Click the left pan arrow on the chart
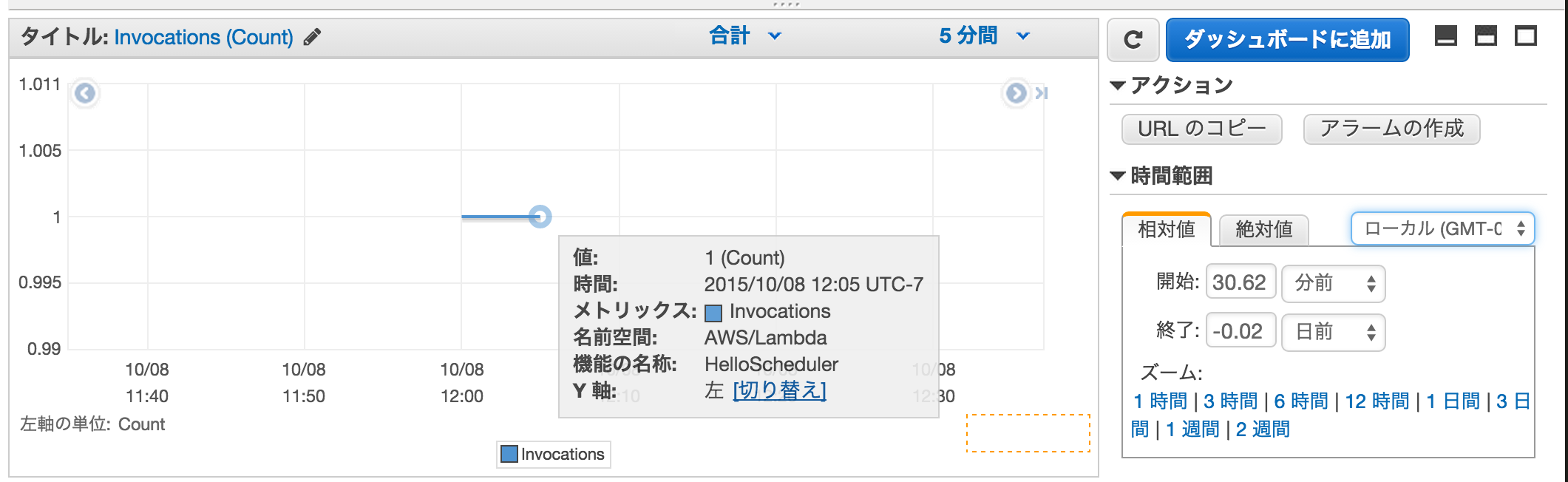 tap(85, 93)
